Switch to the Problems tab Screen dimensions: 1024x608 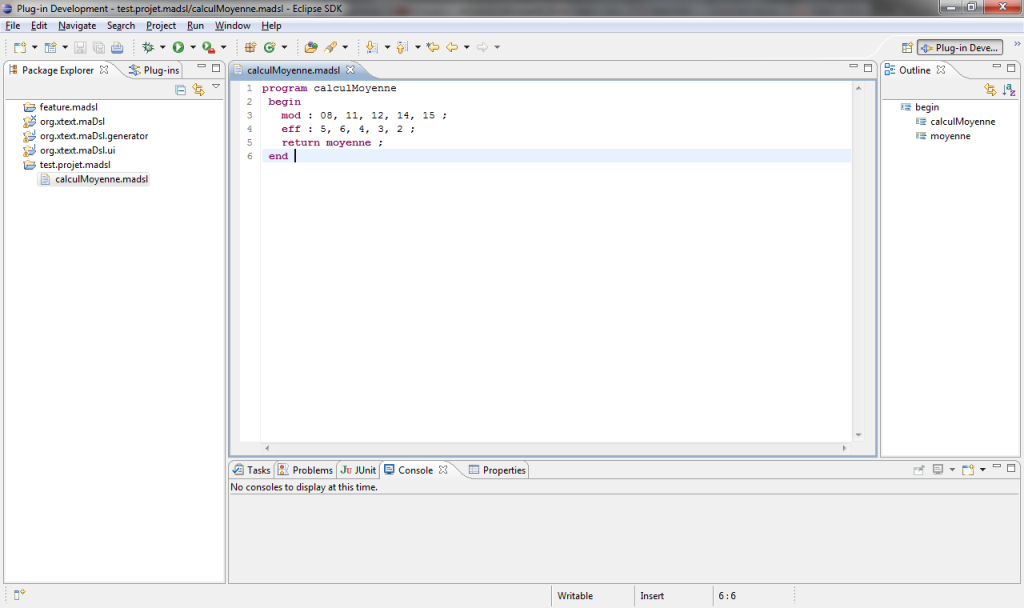pos(305,470)
